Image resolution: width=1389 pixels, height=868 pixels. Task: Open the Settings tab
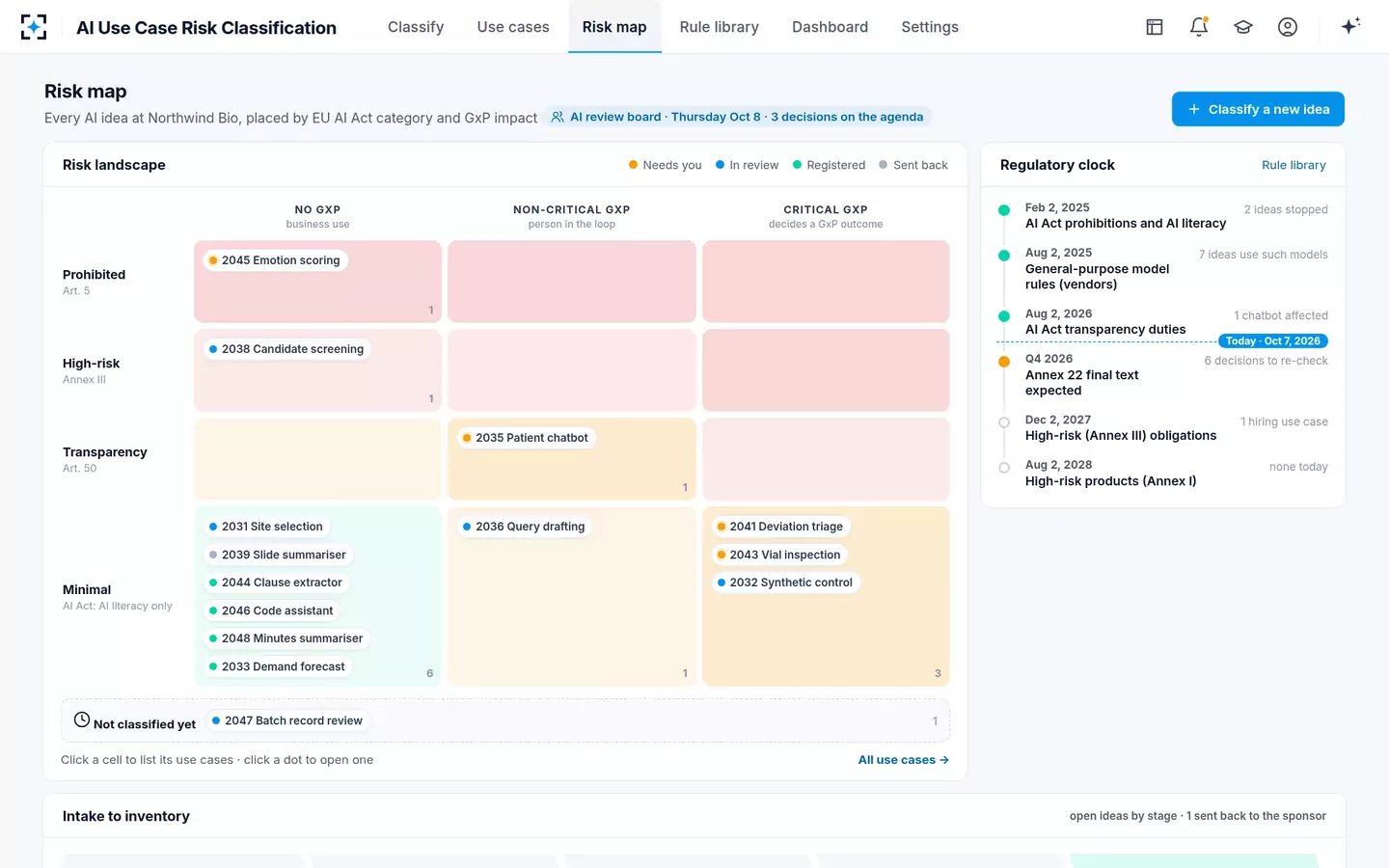(930, 27)
